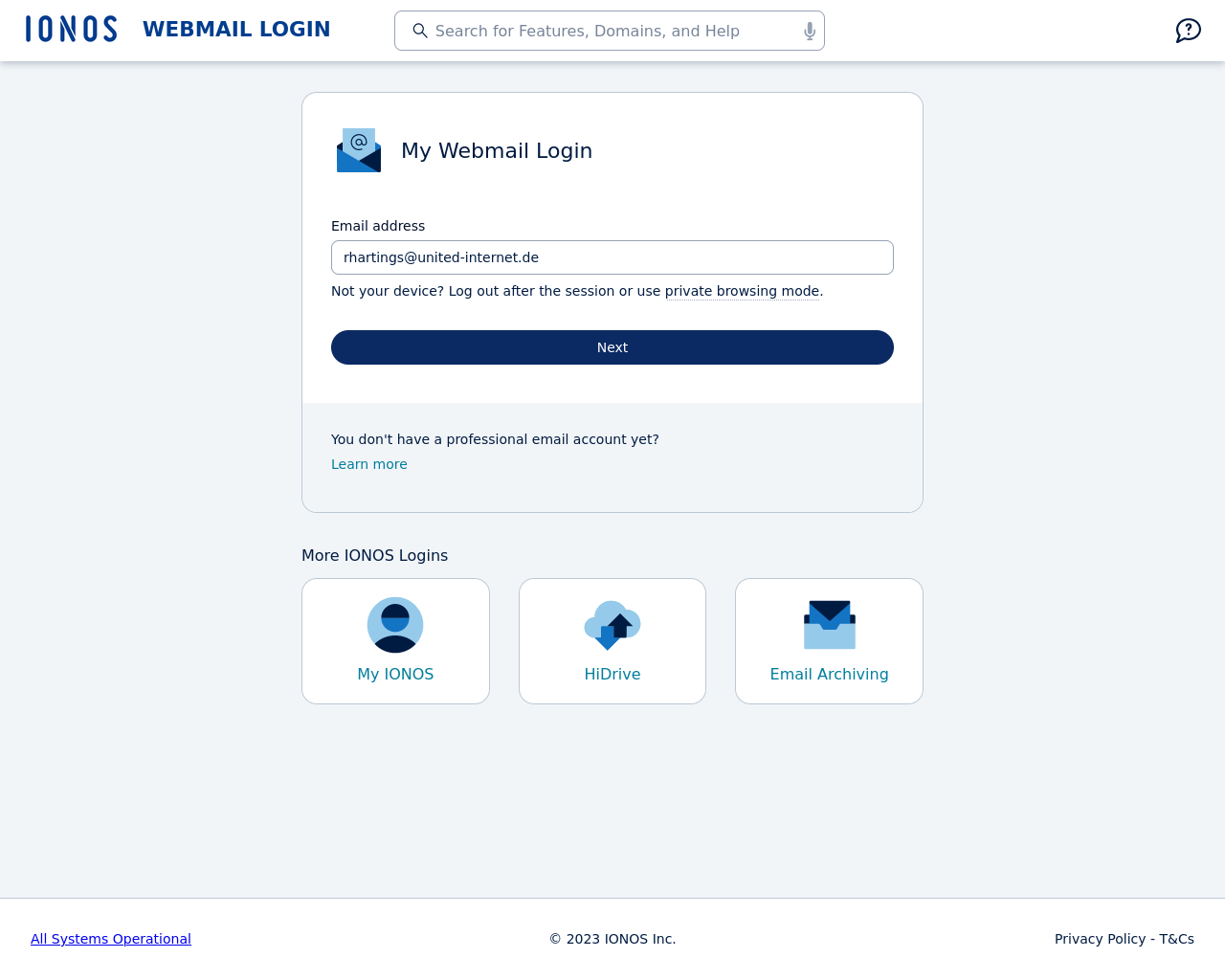The height and width of the screenshot is (980, 1225).
Task: Focus the Email address input field
Action: pyautogui.click(x=612, y=257)
